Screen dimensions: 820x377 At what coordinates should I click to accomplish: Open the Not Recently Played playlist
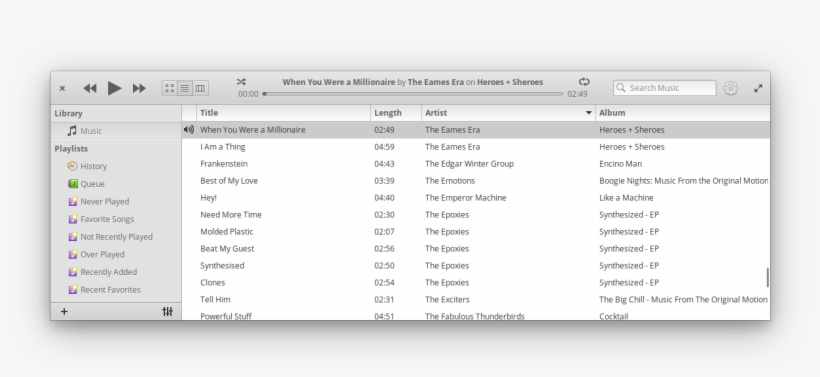tap(116, 237)
